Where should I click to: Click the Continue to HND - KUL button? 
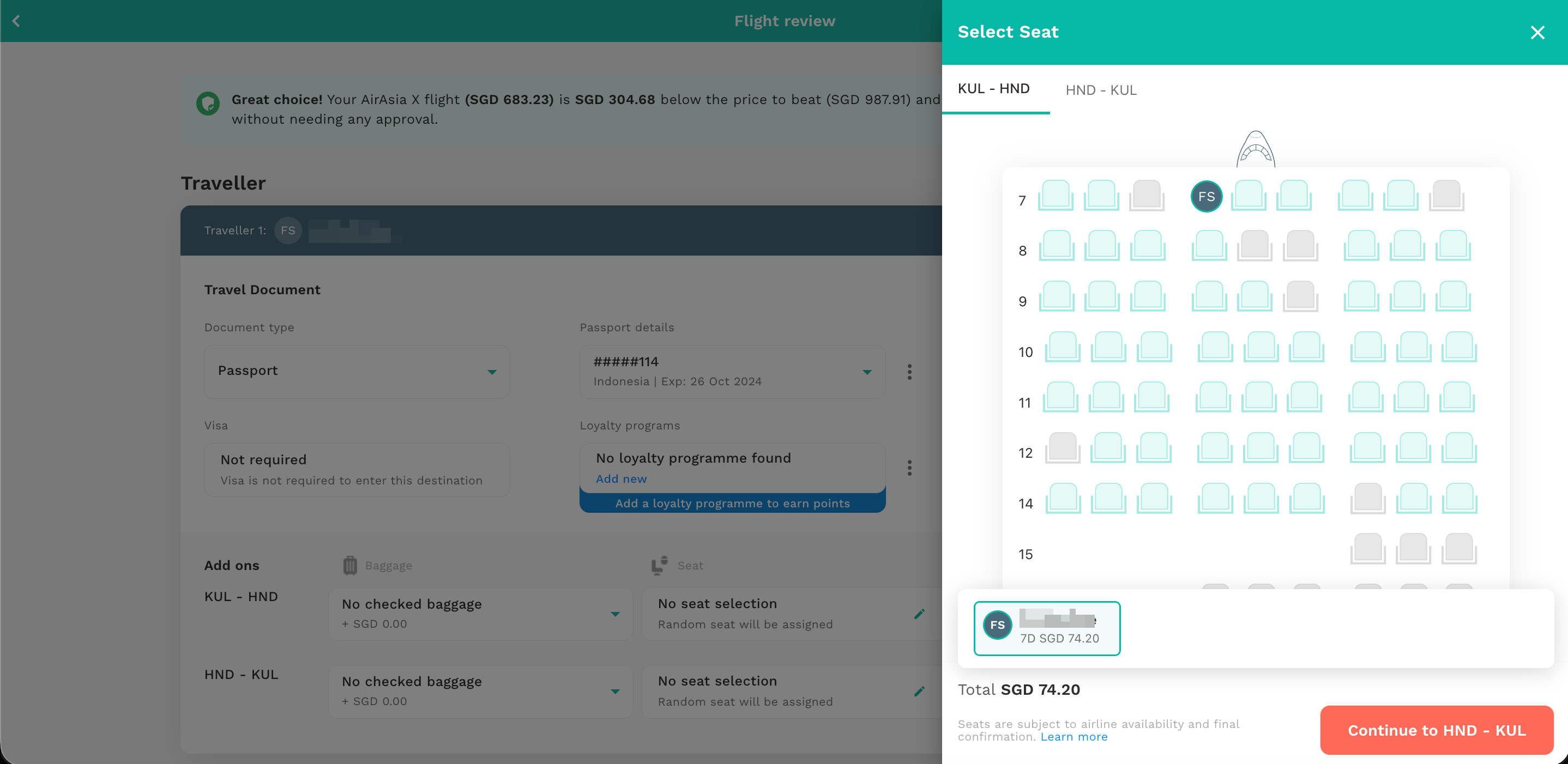click(1437, 730)
